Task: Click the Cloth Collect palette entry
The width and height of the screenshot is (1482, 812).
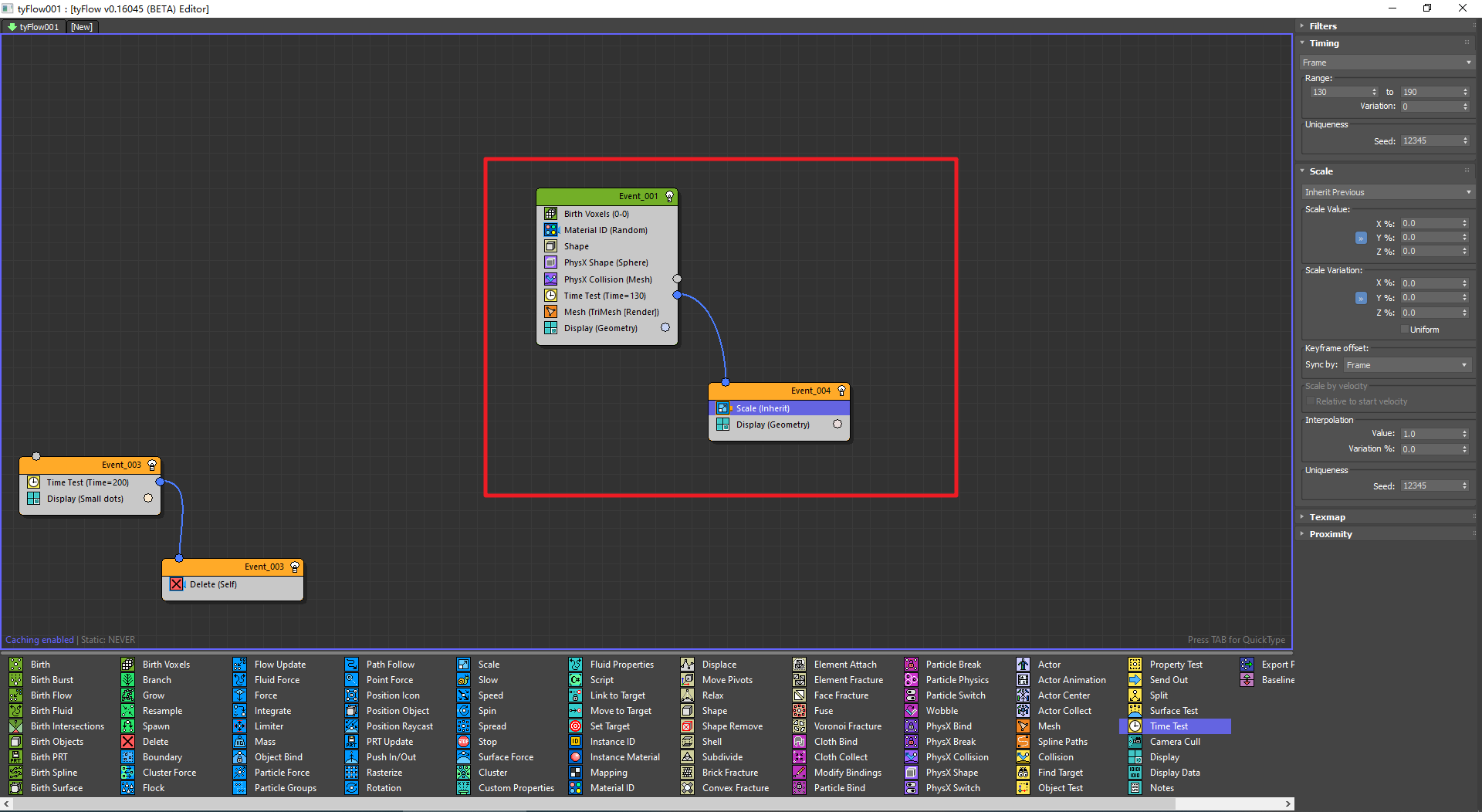Action: [x=841, y=757]
